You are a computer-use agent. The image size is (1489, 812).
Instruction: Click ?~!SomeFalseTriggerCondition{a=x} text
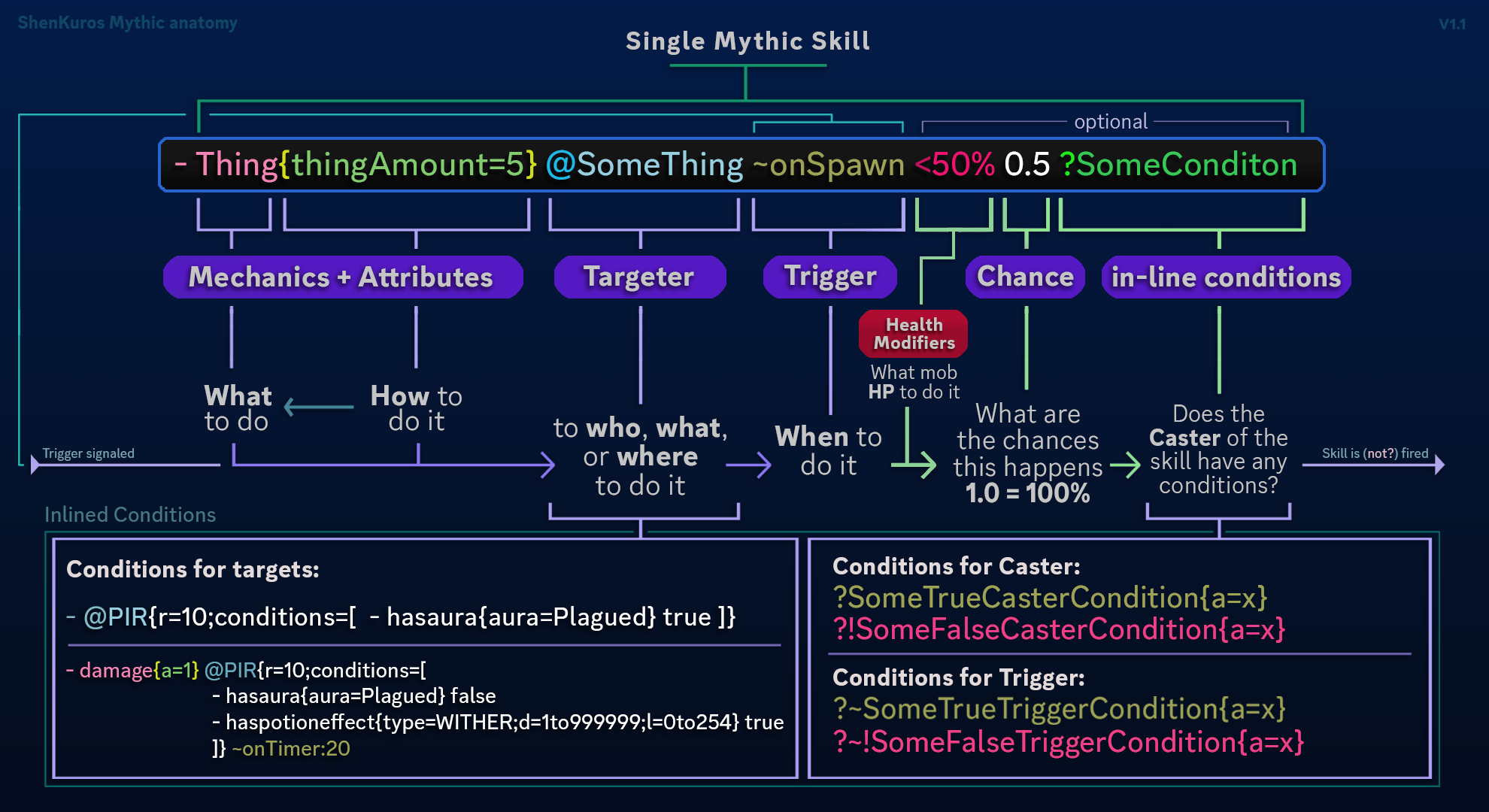click(1069, 743)
